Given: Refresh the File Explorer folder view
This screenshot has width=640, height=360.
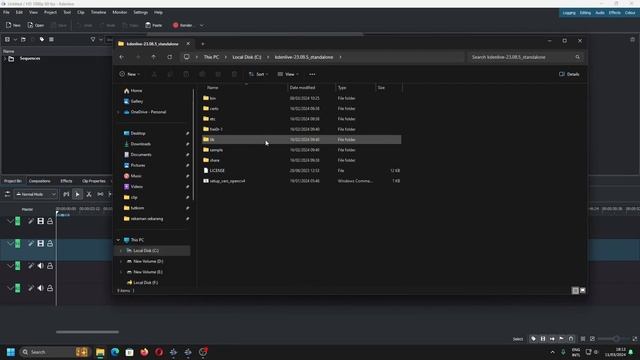Looking at the screenshot, I should [170, 57].
